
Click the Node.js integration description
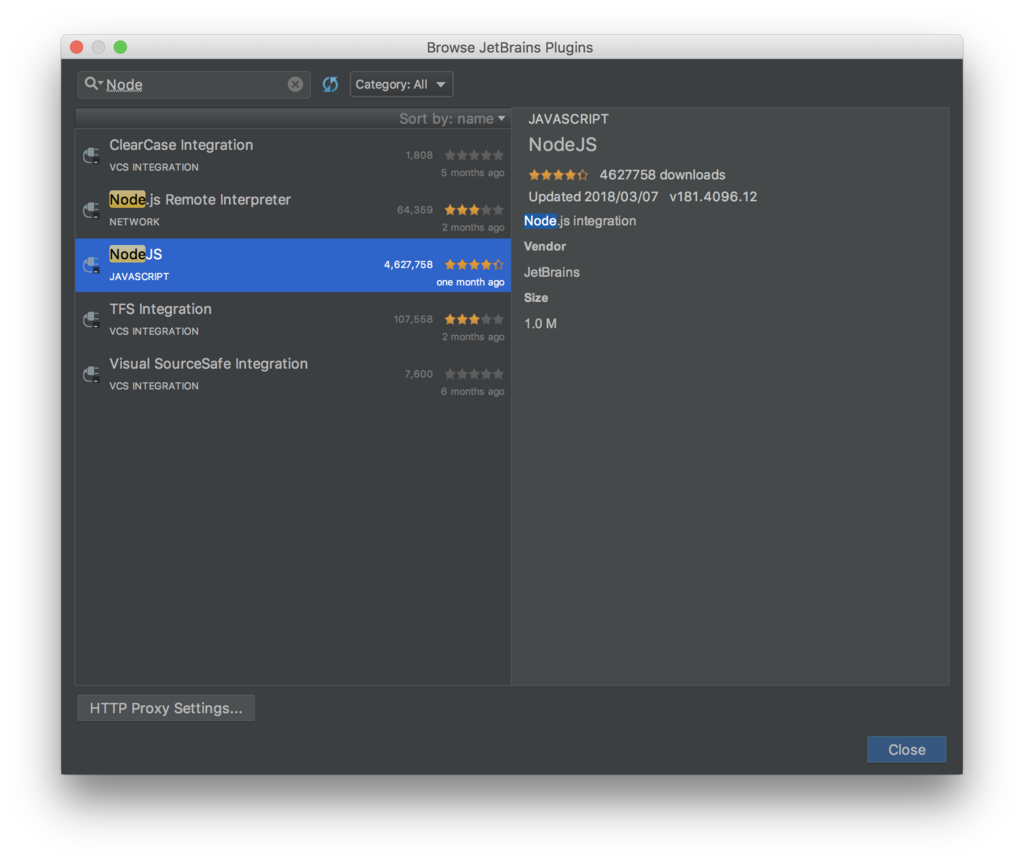pyautogui.click(x=580, y=221)
